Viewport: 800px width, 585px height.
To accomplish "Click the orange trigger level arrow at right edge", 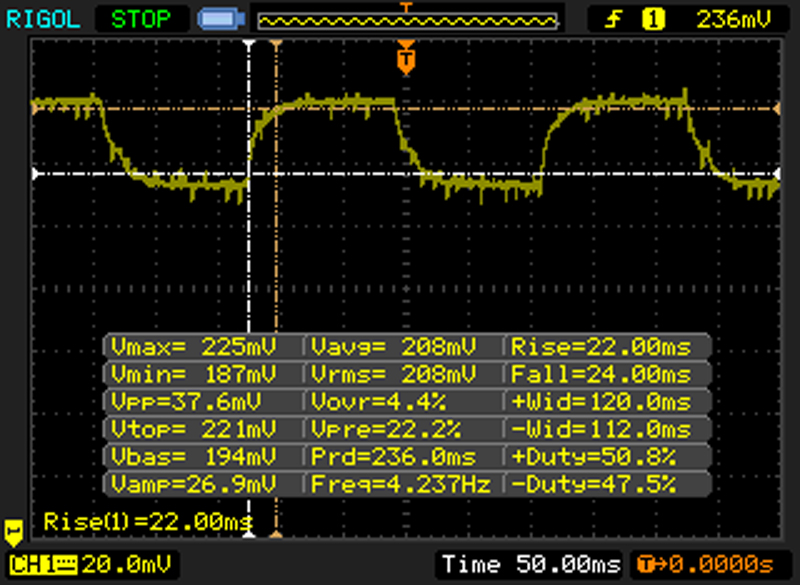I will click(x=777, y=109).
